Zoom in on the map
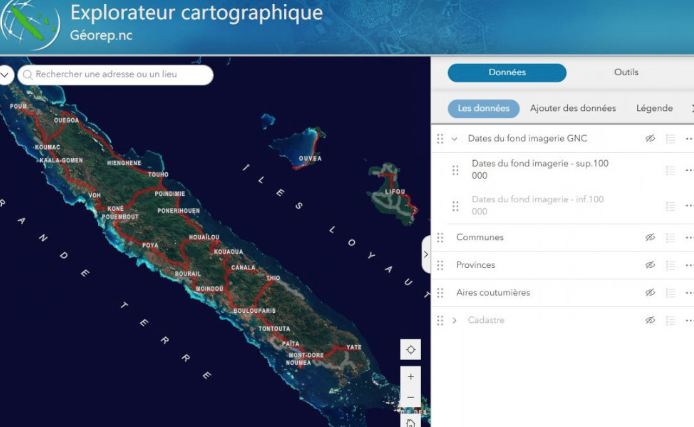Screen dimensions: 694x427 [x=410, y=377]
